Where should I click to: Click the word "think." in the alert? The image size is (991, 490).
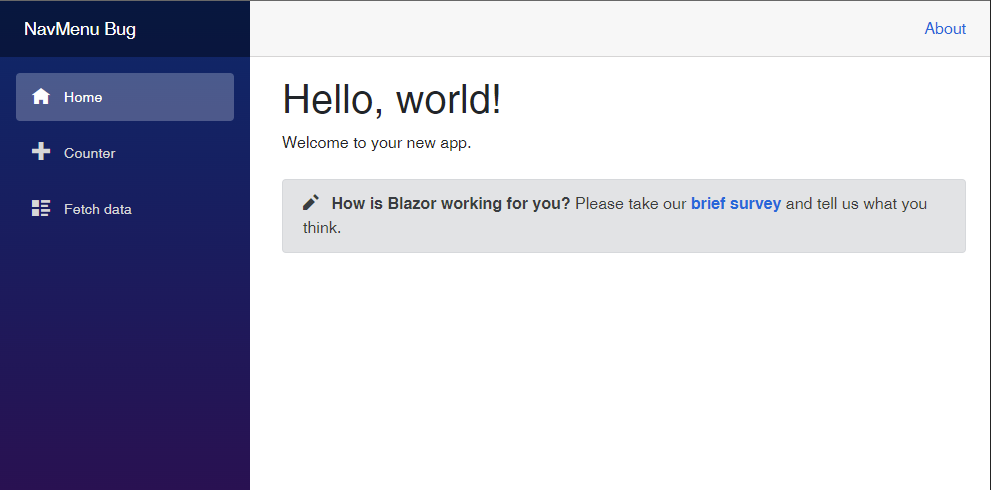322,228
